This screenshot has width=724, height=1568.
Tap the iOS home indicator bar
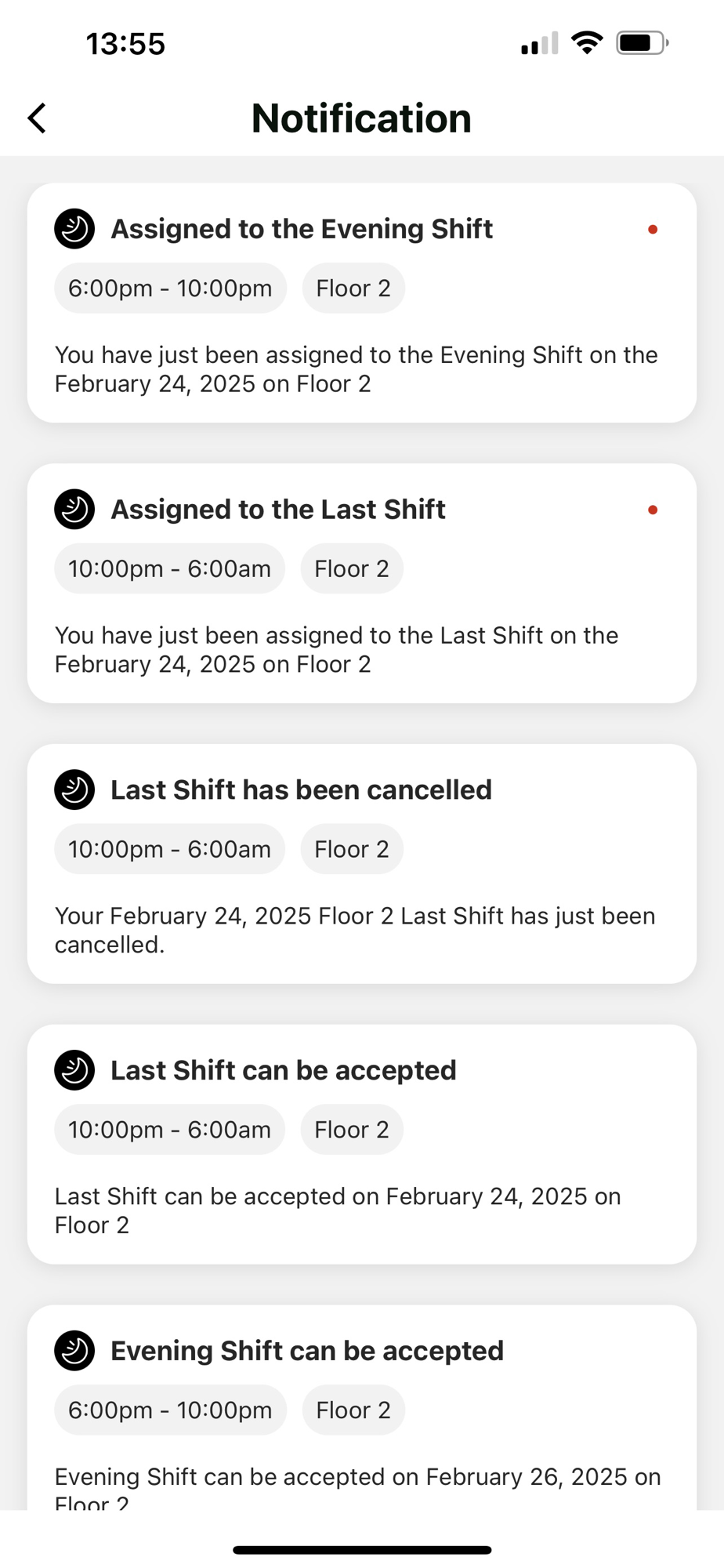(x=362, y=1550)
